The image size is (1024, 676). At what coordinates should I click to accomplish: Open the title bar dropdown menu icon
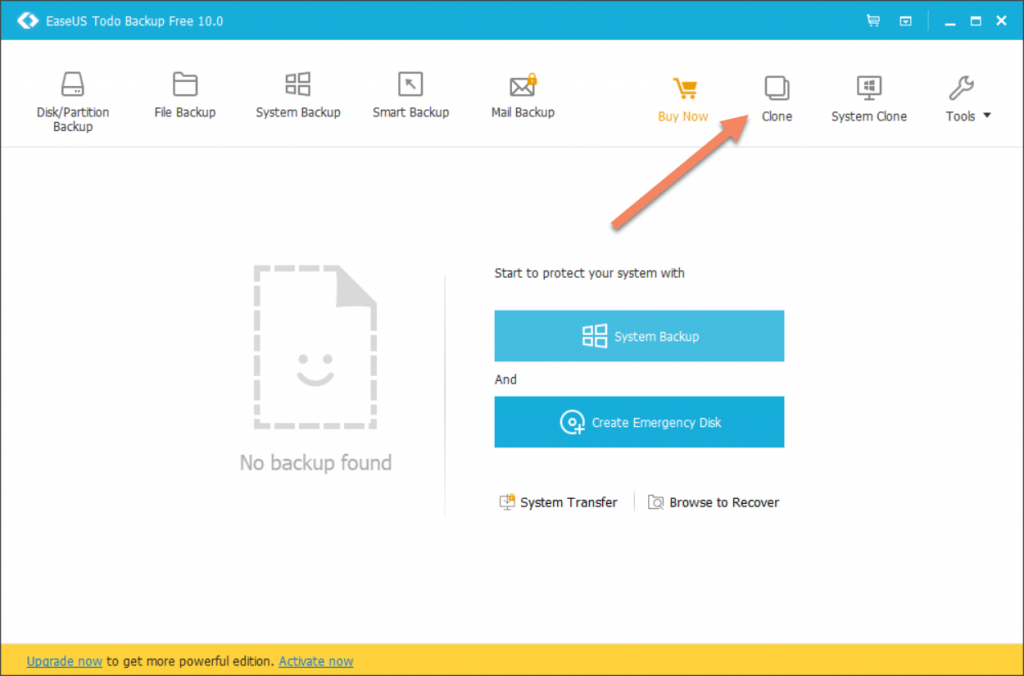[905, 21]
